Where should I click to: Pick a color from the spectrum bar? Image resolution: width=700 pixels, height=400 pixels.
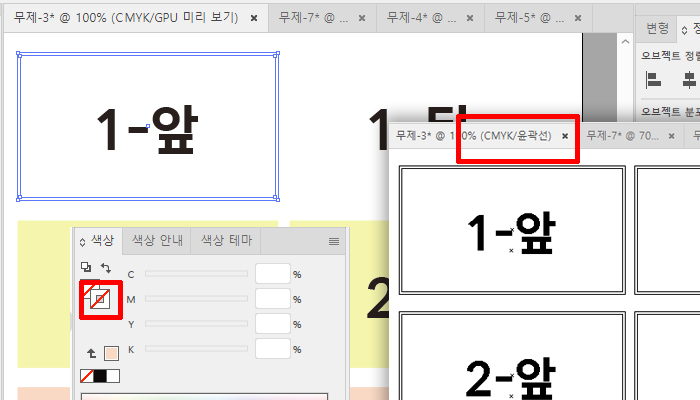coord(204,397)
